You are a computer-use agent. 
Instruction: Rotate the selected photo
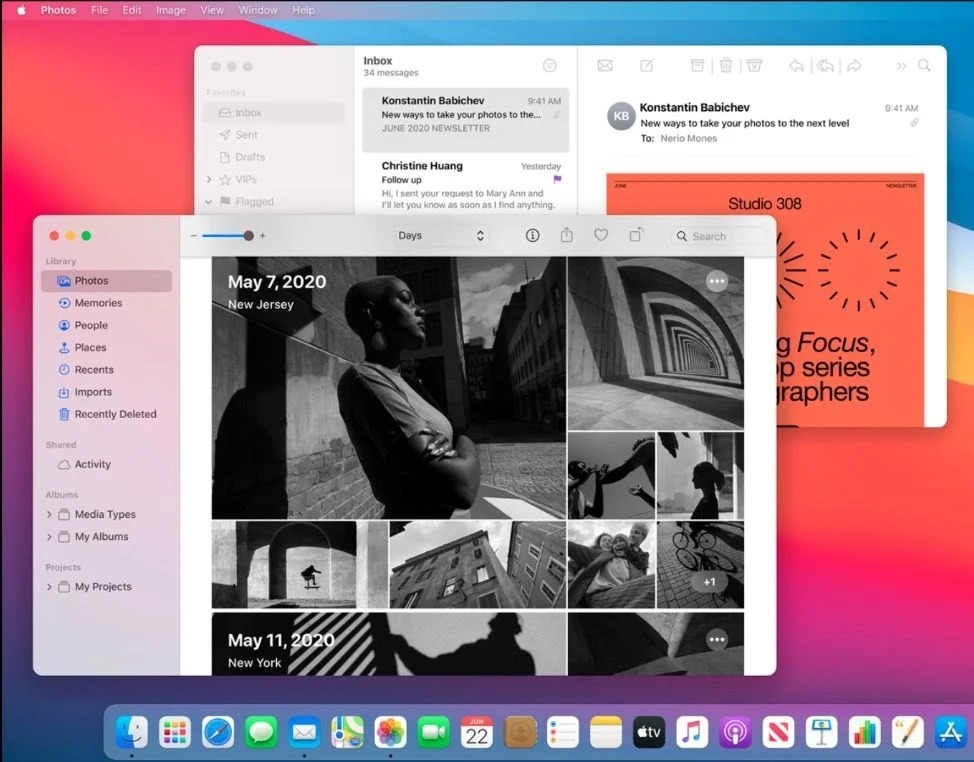coord(636,236)
